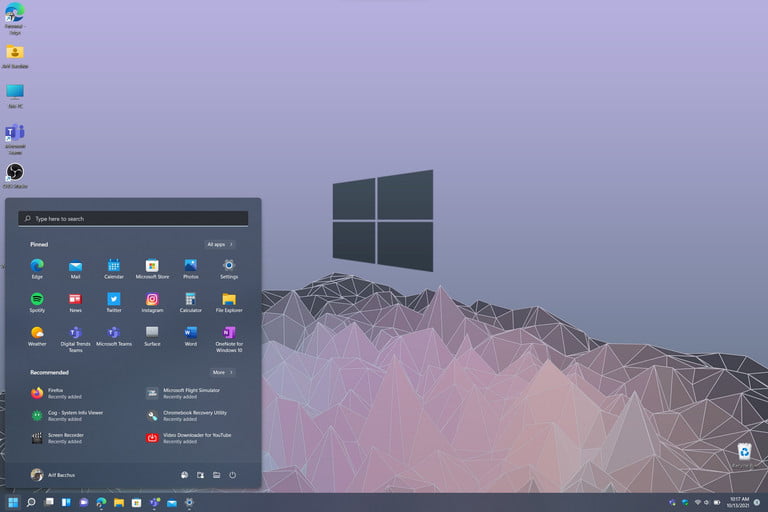Screen dimensions: 768x512
Task: Launch the pinned Photos app
Action: pyautogui.click(x=191, y=268)
